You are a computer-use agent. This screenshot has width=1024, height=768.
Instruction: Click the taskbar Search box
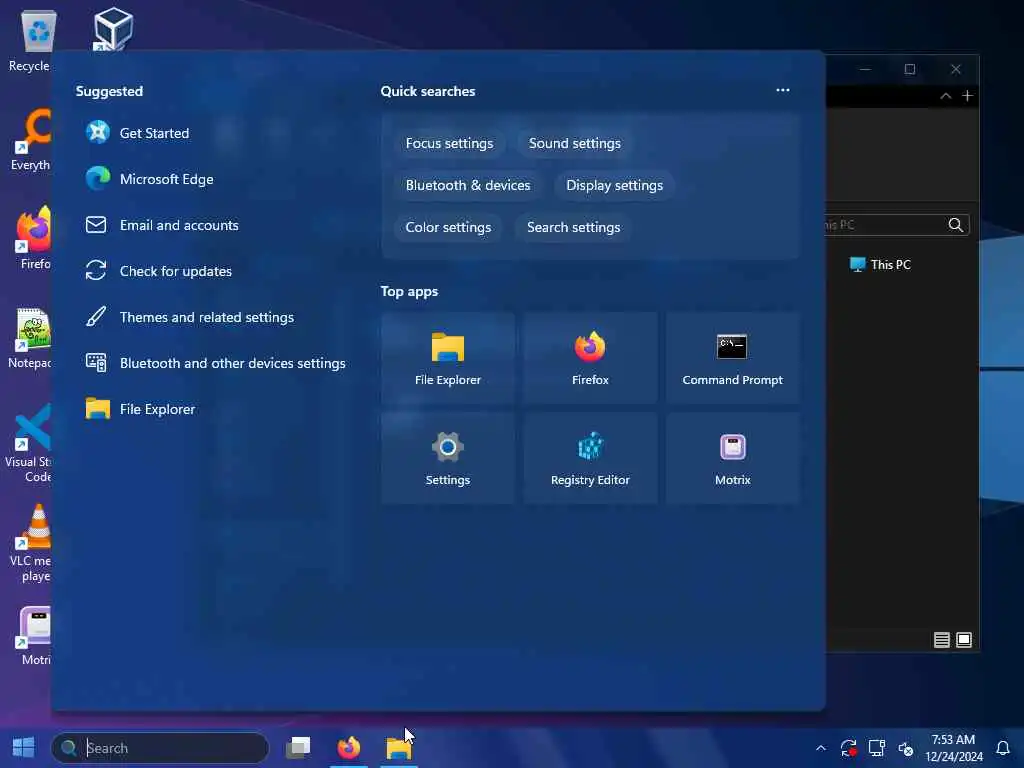pyautogui.click(x=160, y=748)
